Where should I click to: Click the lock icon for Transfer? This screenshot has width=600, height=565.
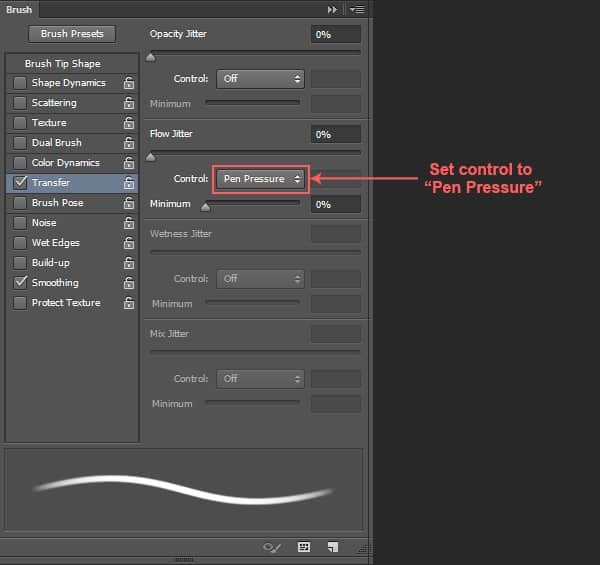coord(129,182)
